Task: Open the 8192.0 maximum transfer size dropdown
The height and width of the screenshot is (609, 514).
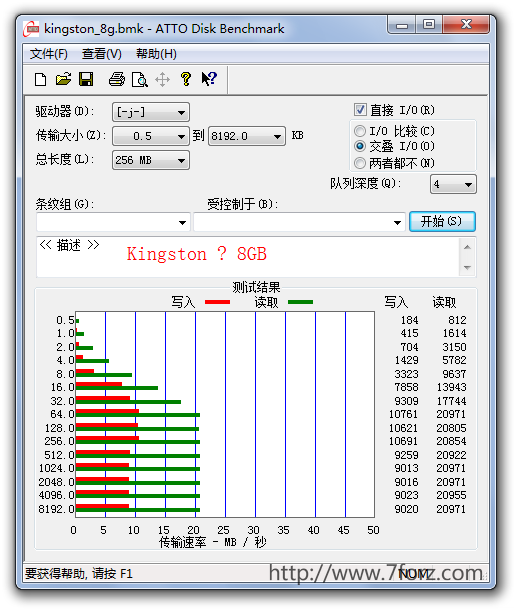Action: click(x=247, y=136)
